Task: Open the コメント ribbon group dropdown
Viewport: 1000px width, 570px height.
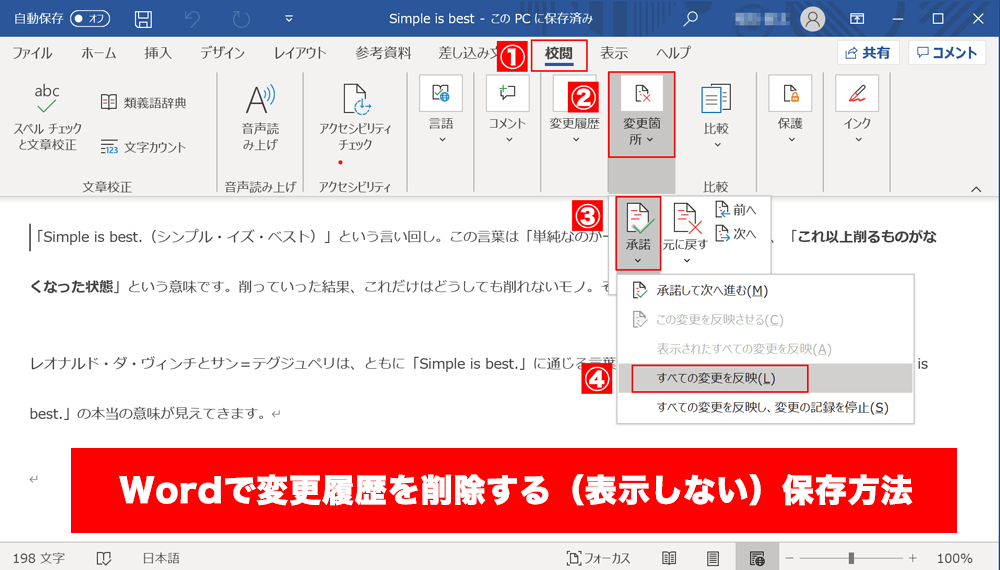Action: tap(508, 110)
